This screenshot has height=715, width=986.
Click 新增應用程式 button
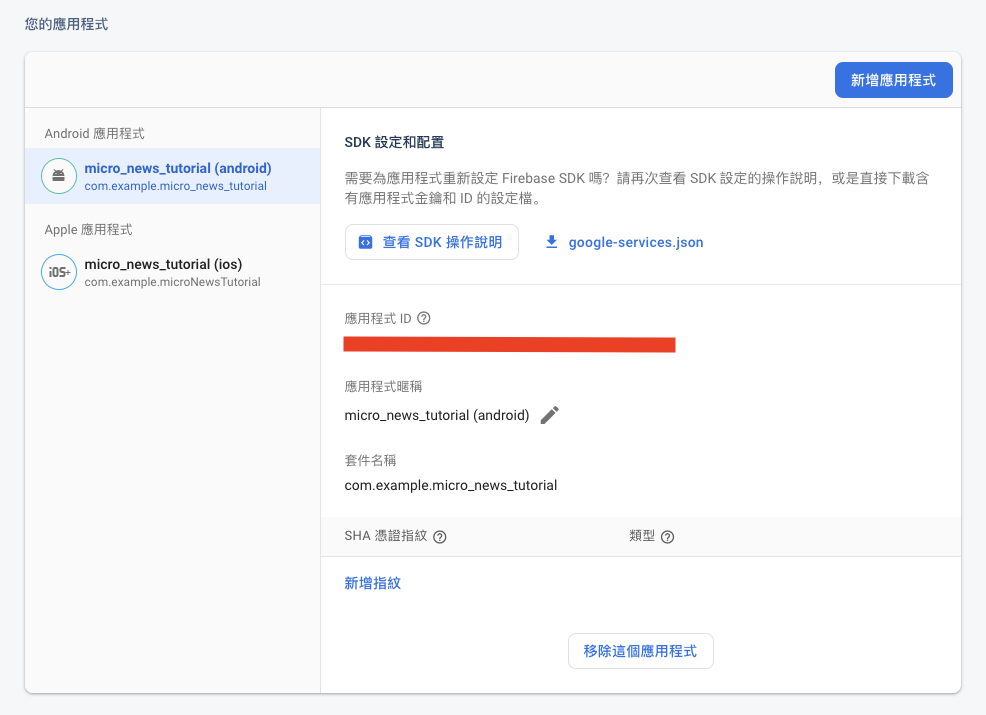pos(893,80)
